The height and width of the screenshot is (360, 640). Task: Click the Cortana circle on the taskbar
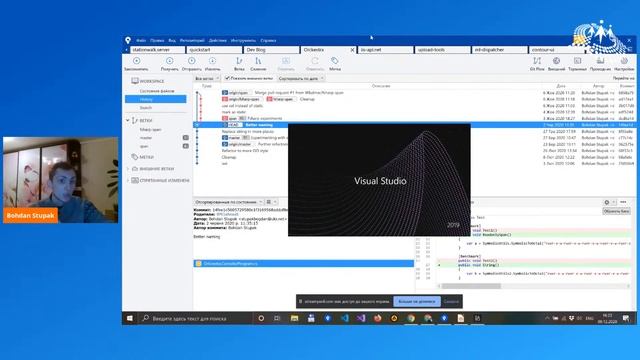coord(261,318)
